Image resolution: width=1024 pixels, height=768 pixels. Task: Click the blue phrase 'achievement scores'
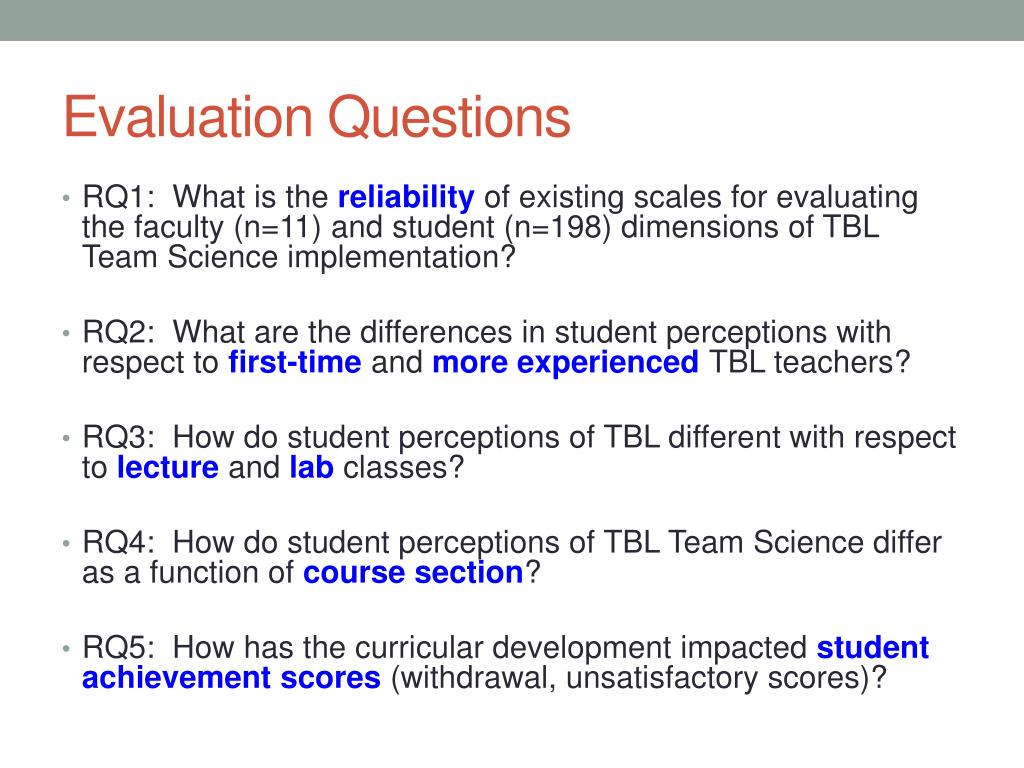coord(231,678)
